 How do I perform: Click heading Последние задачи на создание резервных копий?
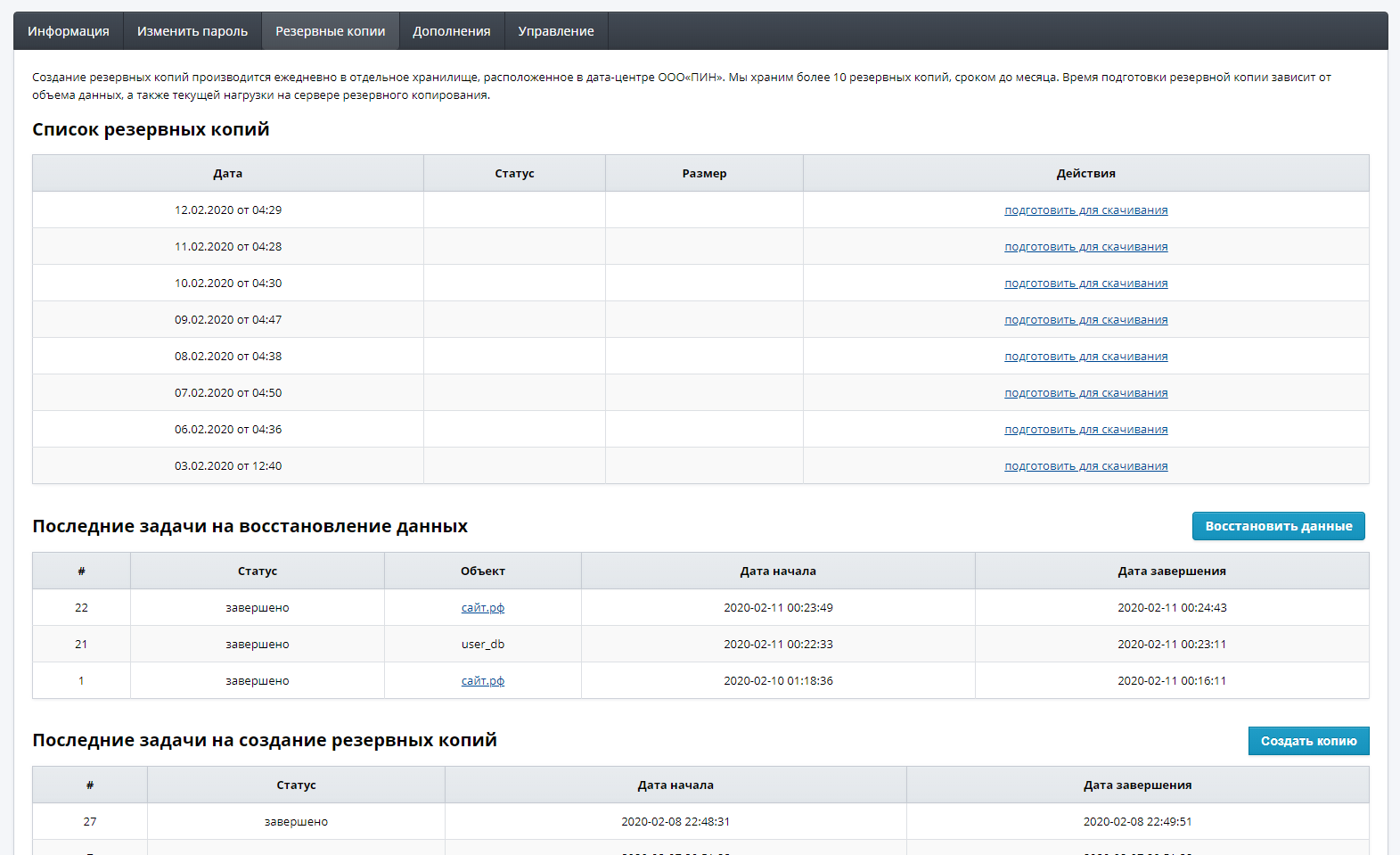coord(265,740)
